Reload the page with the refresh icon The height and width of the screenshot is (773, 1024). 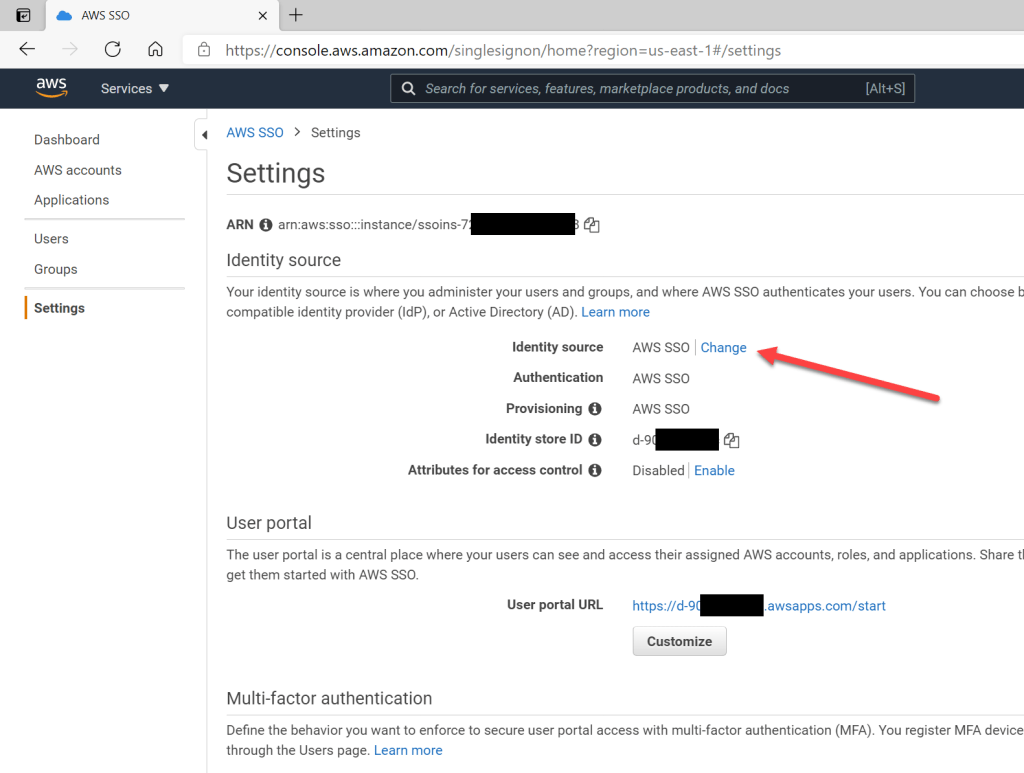coord(112,49)
